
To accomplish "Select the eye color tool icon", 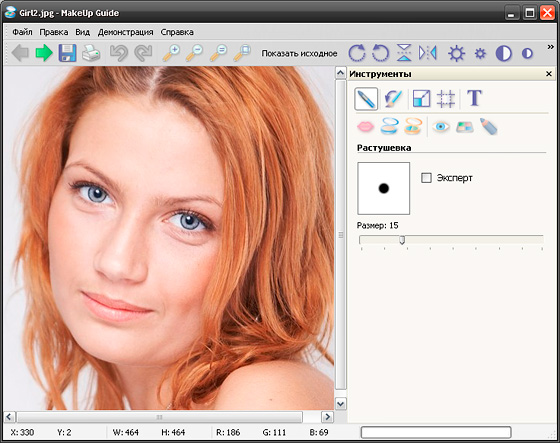I will [440, 126].
